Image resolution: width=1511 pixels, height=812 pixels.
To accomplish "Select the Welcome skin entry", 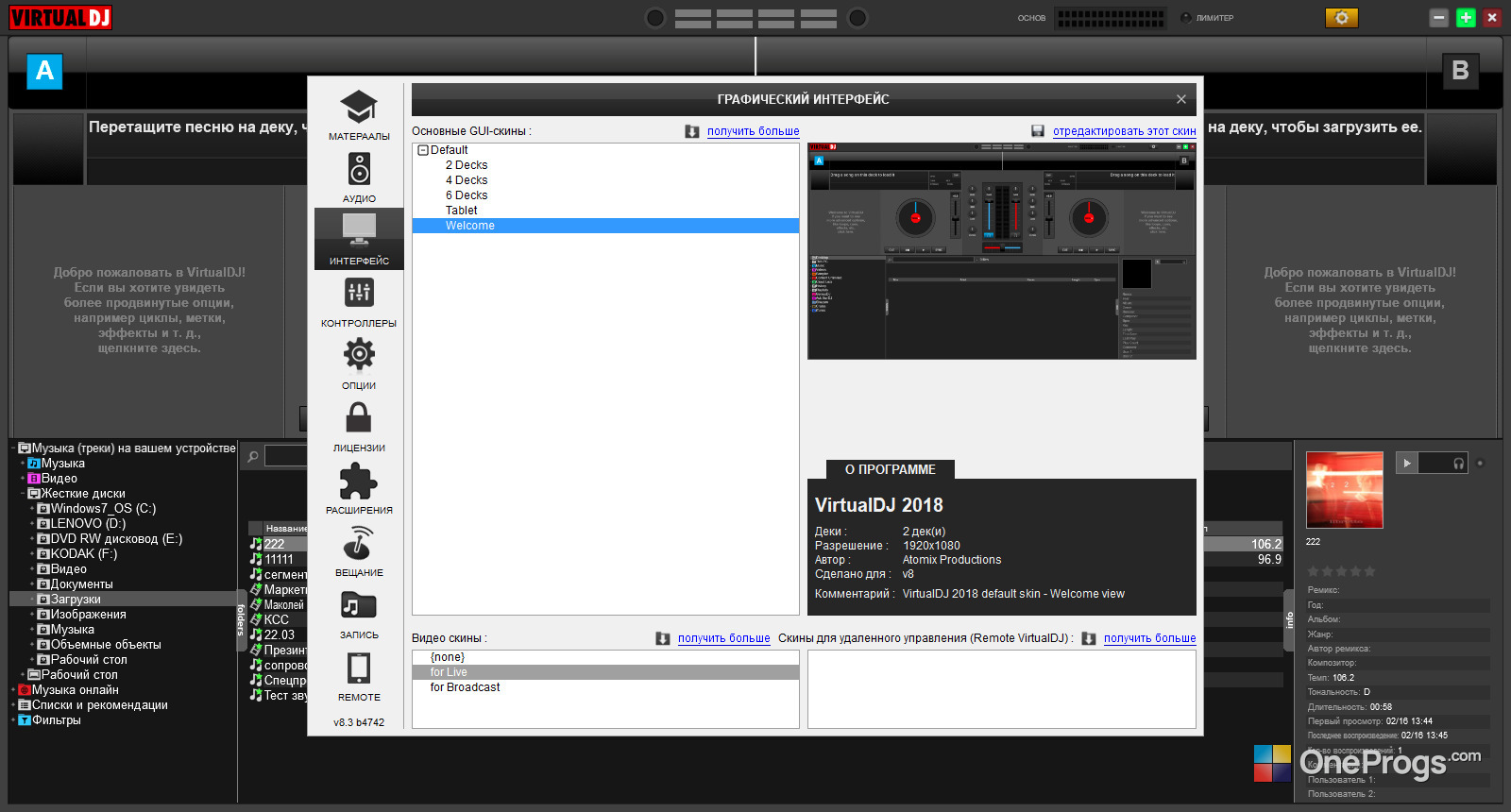I will point(605,226).
